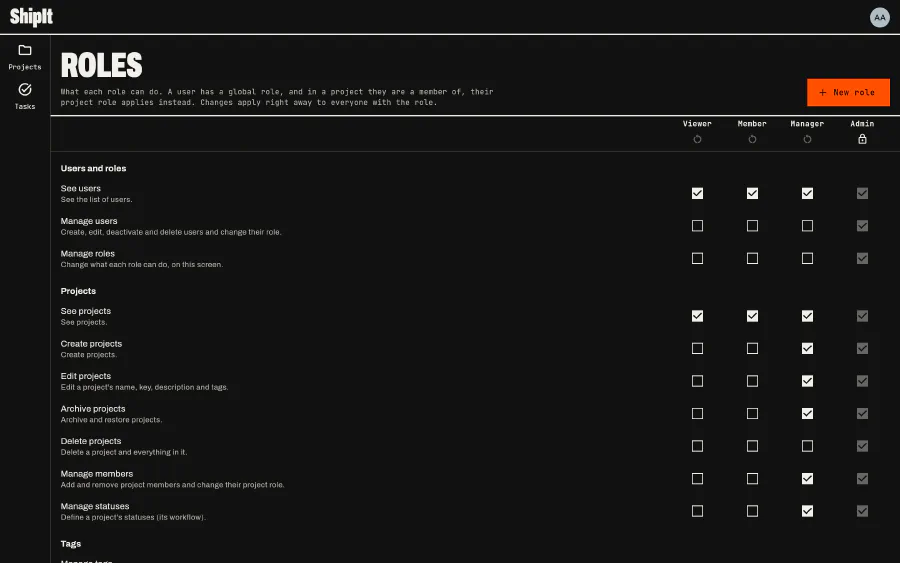Reset the Viewer role icon
The height and width of the screenshot is (563, 900).
(697, 139)
